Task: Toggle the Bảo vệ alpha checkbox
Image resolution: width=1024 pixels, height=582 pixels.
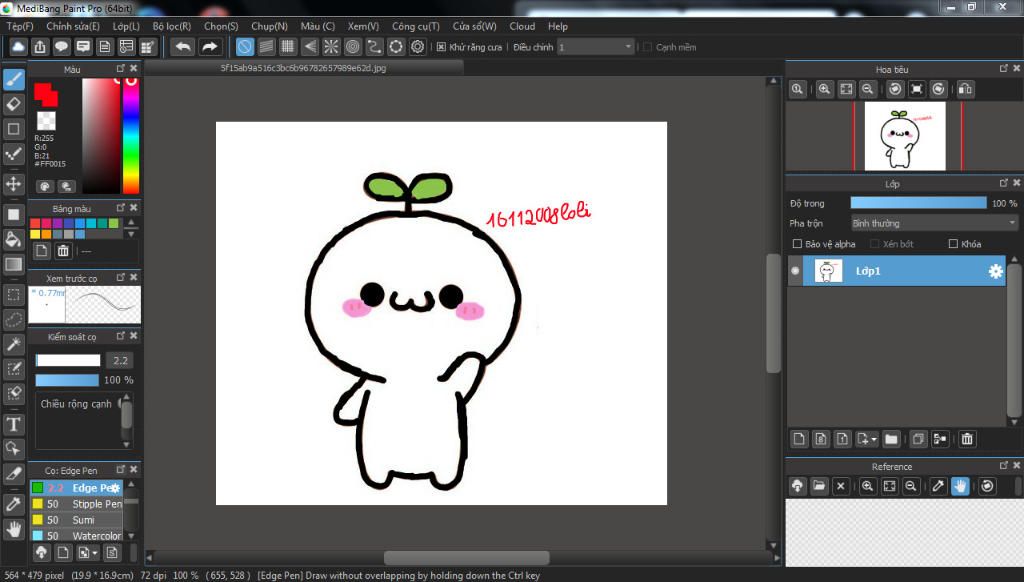Action: click(797, 244)
